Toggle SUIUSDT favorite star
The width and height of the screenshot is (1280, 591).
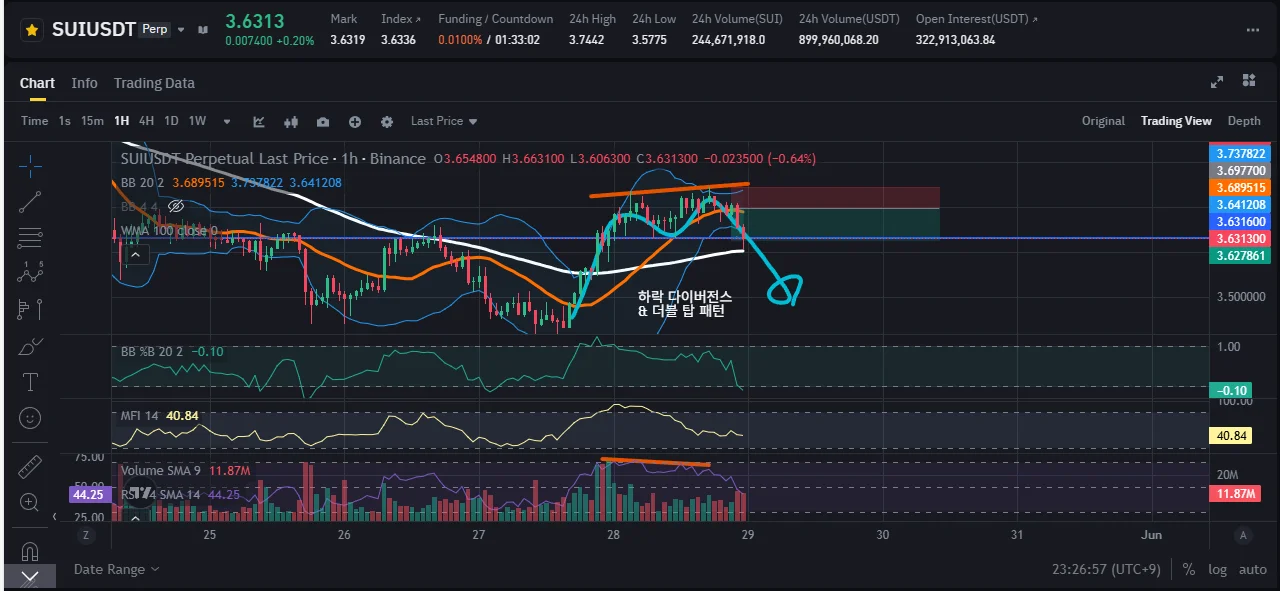[32, 30]
